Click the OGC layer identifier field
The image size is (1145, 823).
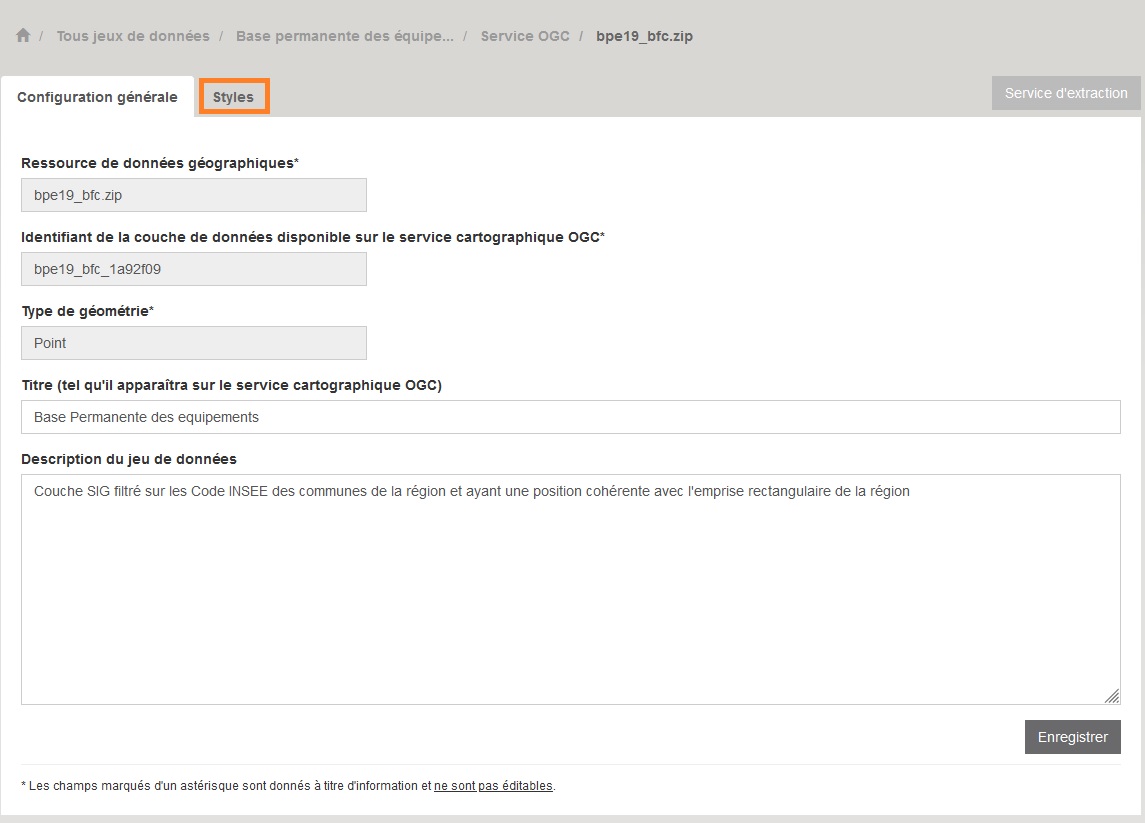194,269
